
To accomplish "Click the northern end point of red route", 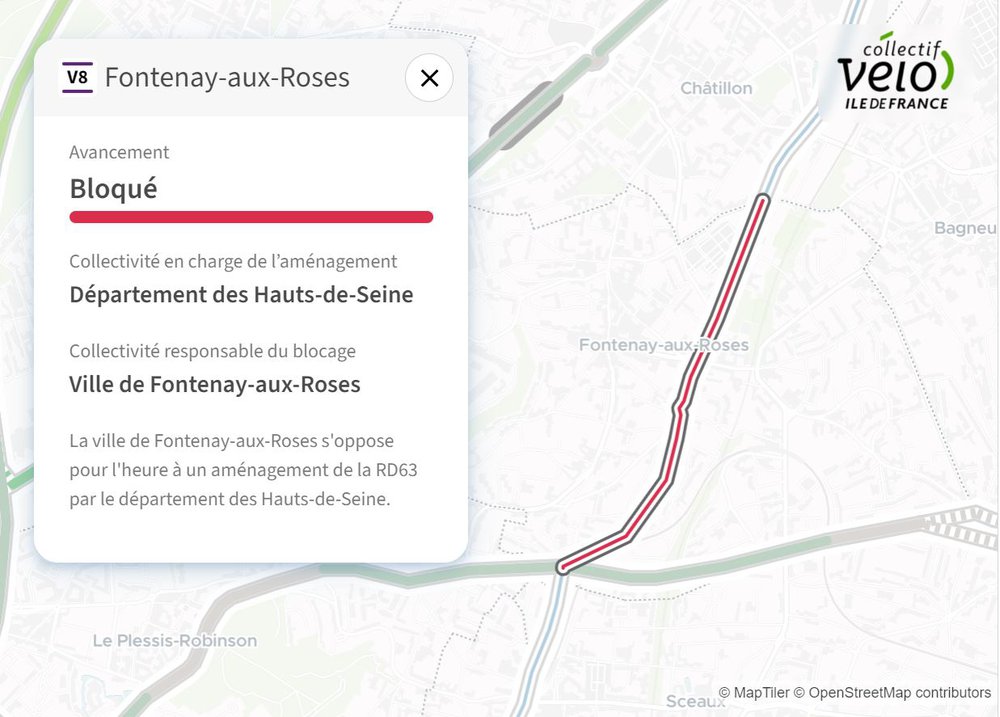I will click(764, 200).
